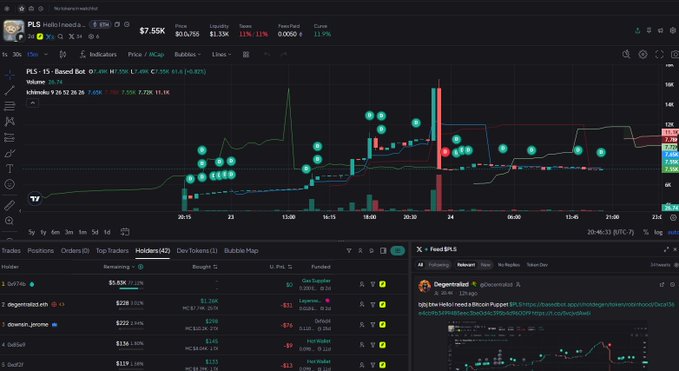Screen dimensions: 679x371
Task: Toggle auto scale on chart
Action: click(673, 232)
